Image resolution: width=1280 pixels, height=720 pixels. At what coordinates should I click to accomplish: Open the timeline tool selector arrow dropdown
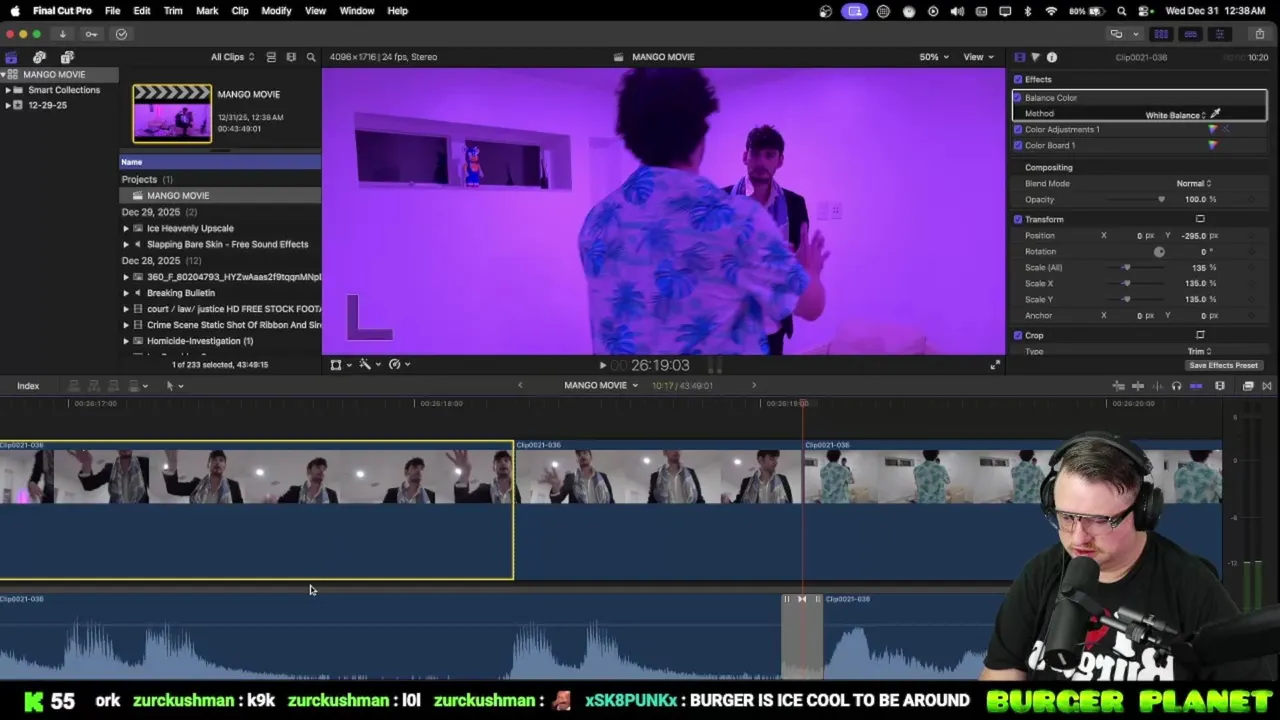173,386
